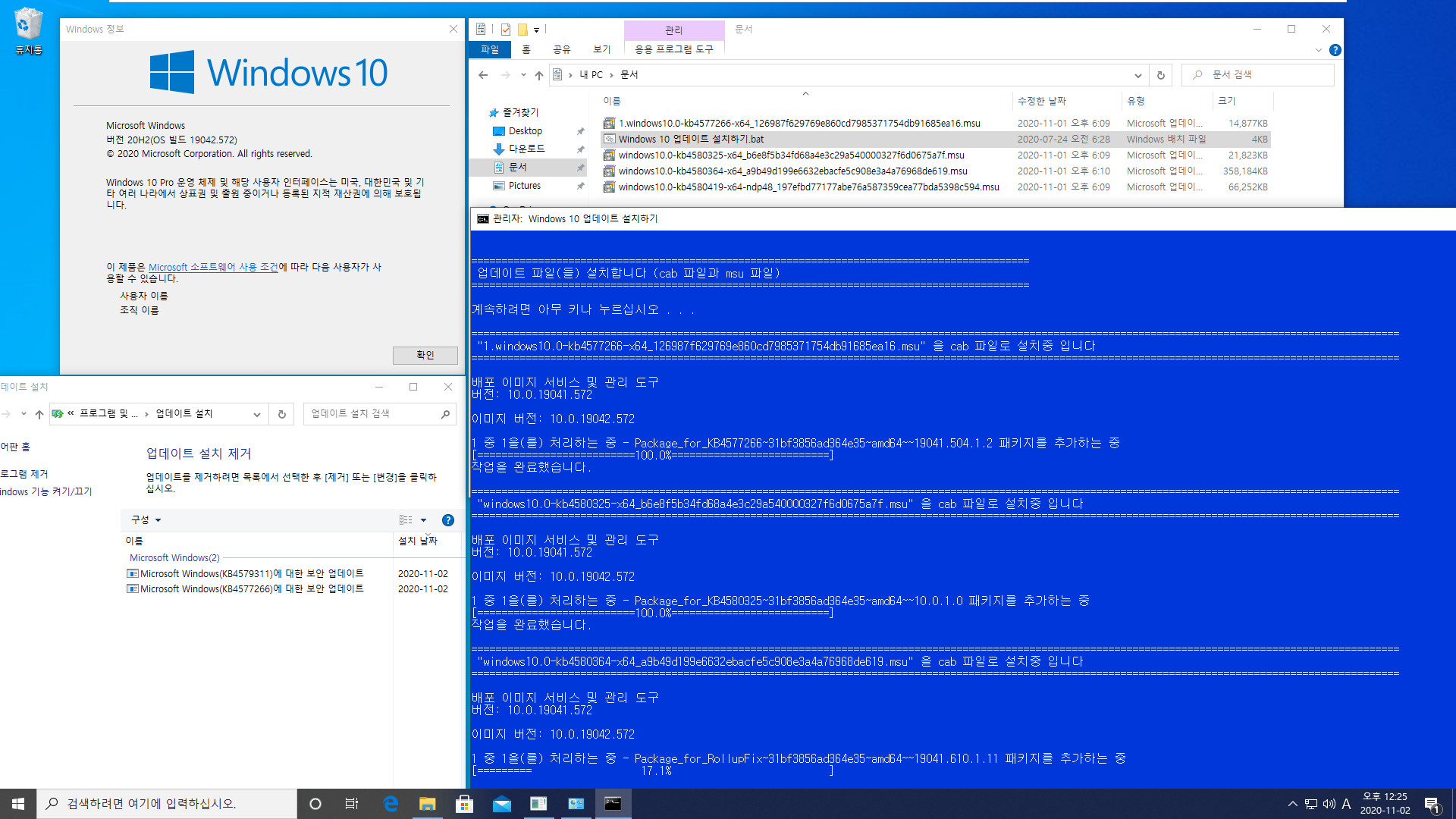Viewport: 1456px width, 819px height.
Task: Select KB4579311 security update entry
Action: tap(245, 574)
